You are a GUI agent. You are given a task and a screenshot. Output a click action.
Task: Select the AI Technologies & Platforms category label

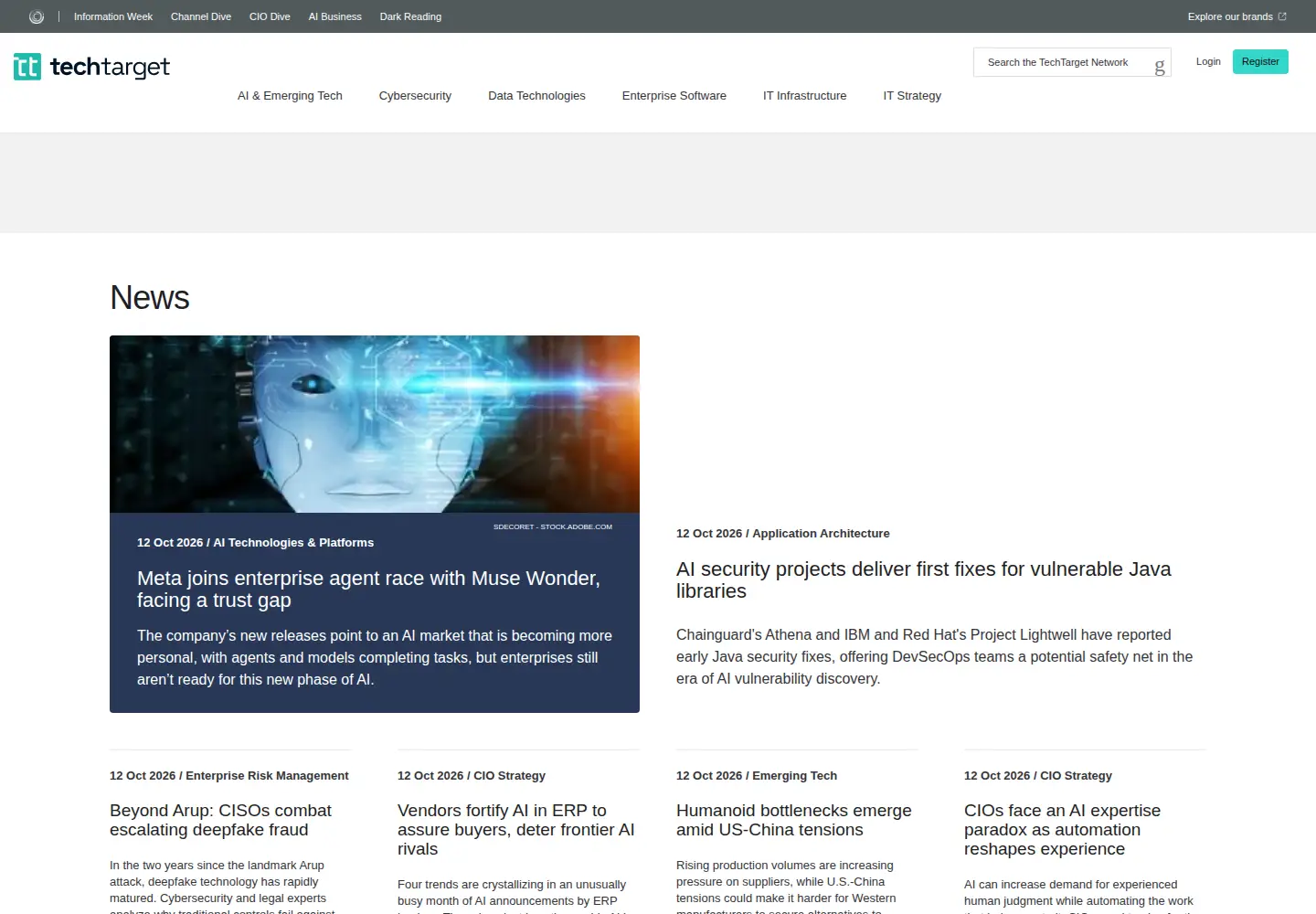[x=293, y=542]
